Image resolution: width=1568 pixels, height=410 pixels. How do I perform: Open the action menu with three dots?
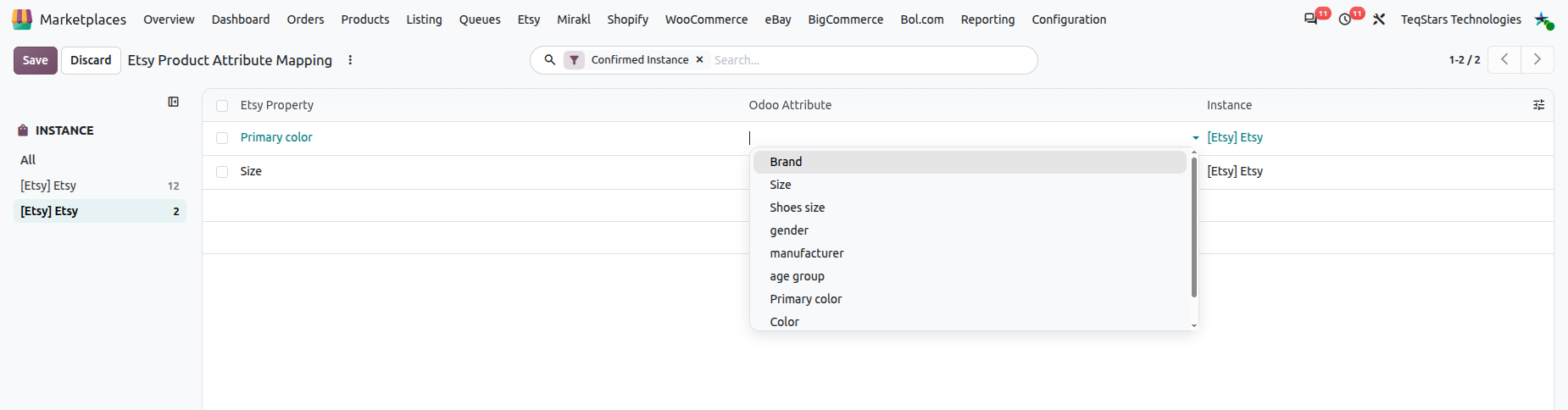pos(350,60)
